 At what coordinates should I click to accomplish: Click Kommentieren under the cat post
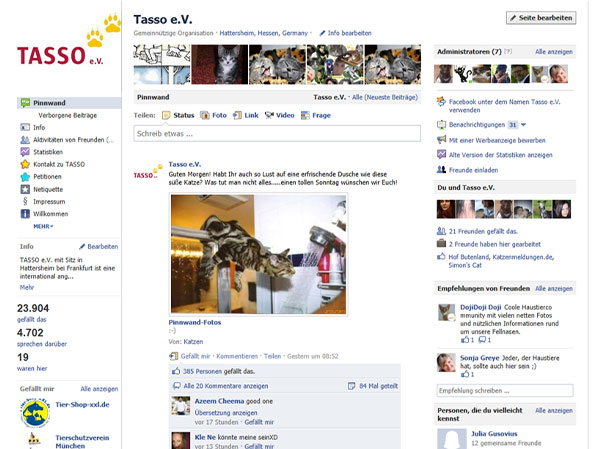[x=237, y=356]
